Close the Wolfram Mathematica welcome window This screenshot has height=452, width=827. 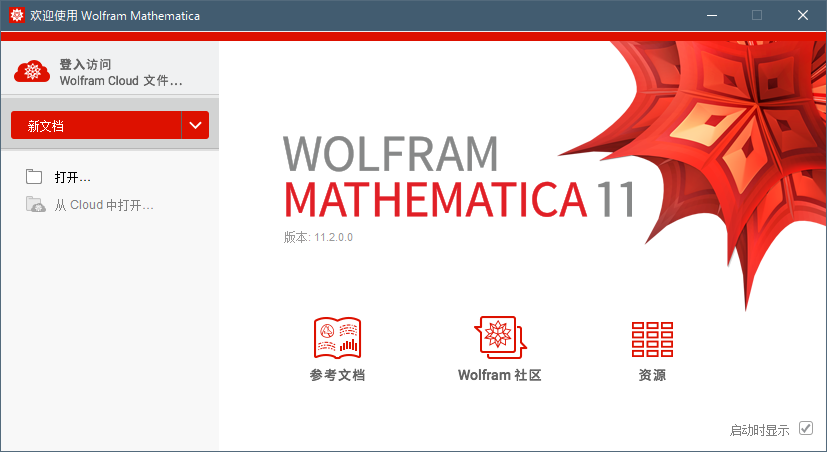pyautogui.click(x=803, y=15)
